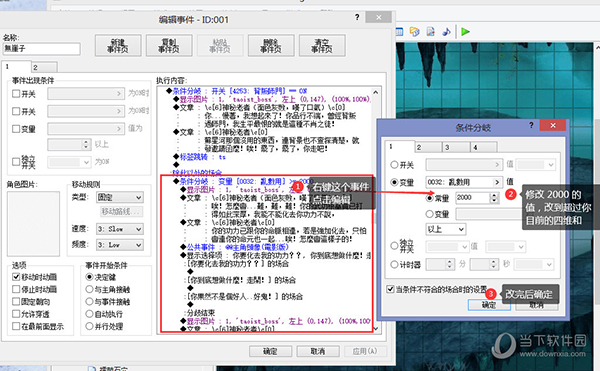Image resolution: width=600 pixels, height=371 pixels.
Task: Switch to event page tab 2
Action: click(44, 67)
